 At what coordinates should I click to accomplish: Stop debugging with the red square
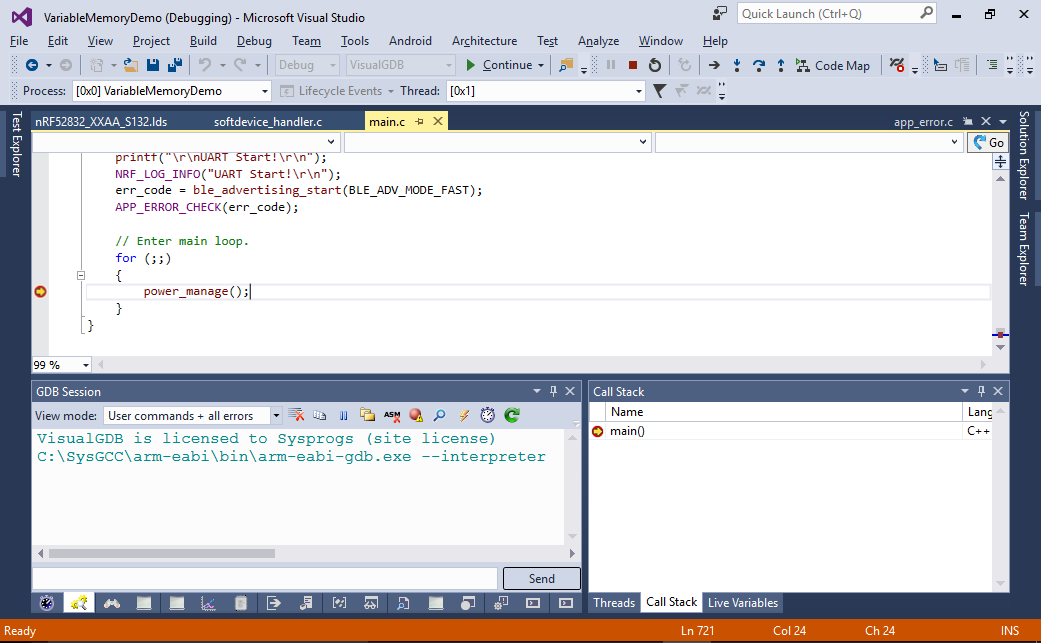point(633,65)
